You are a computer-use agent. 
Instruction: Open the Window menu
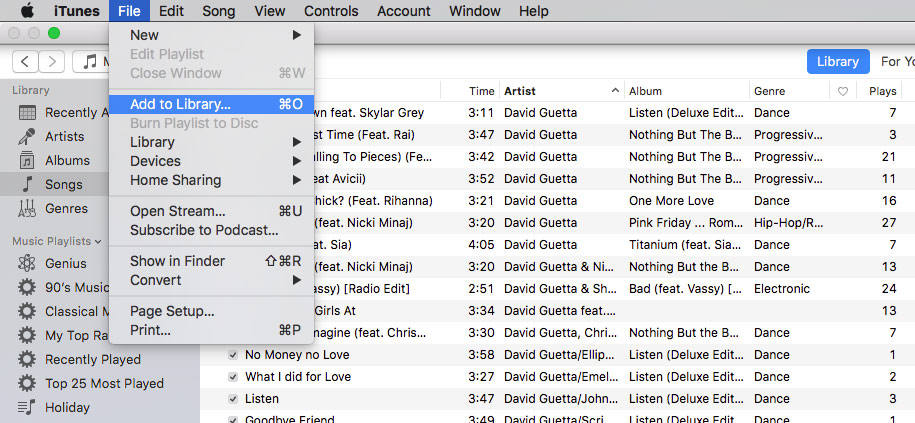pos(474,11)
